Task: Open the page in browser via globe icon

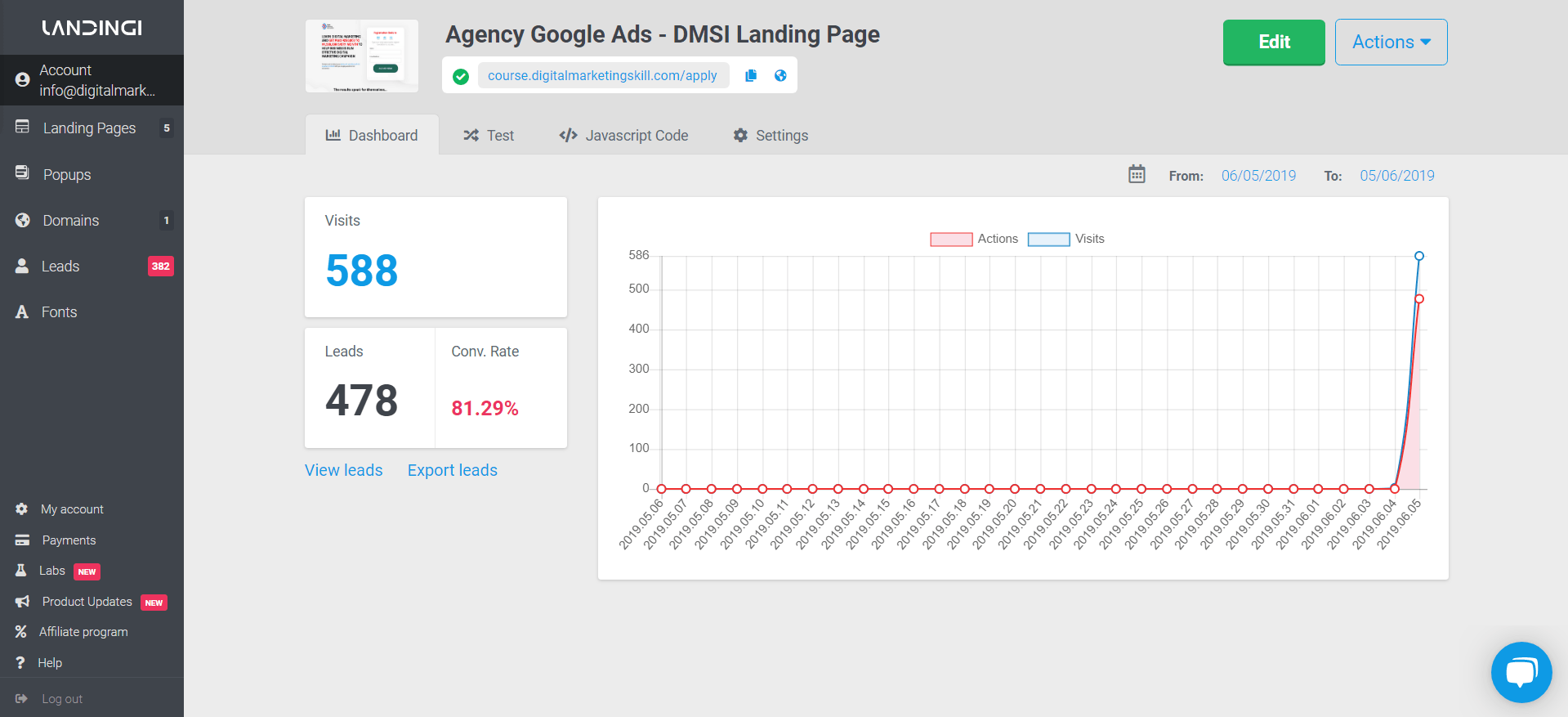Action: pyautogui.click(x=780, y=75)
